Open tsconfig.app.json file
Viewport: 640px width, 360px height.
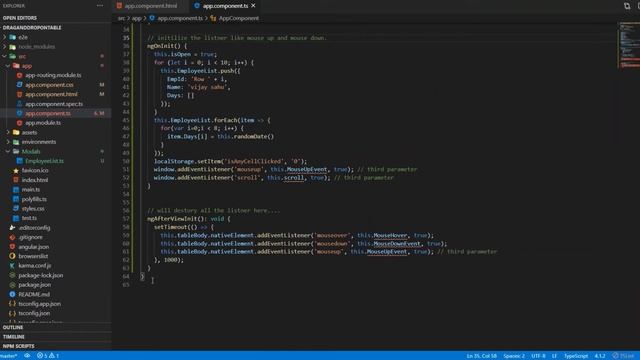[x=39, y=304]
